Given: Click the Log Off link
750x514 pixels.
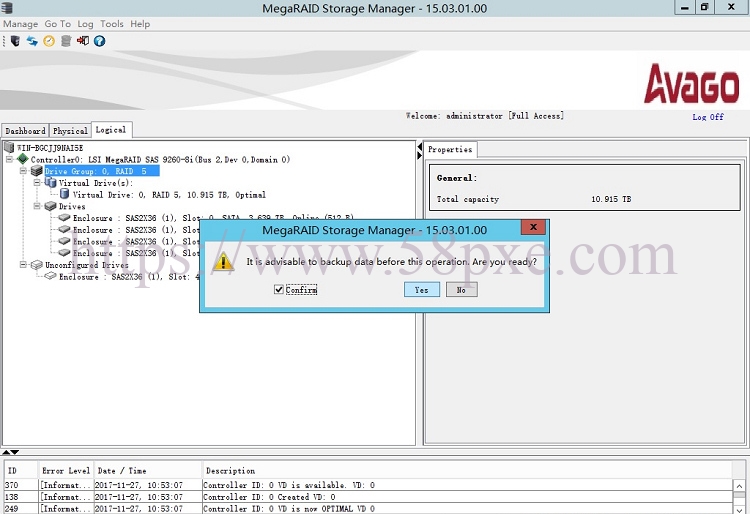Looking at the screenshot, I should tap(708, 117).
